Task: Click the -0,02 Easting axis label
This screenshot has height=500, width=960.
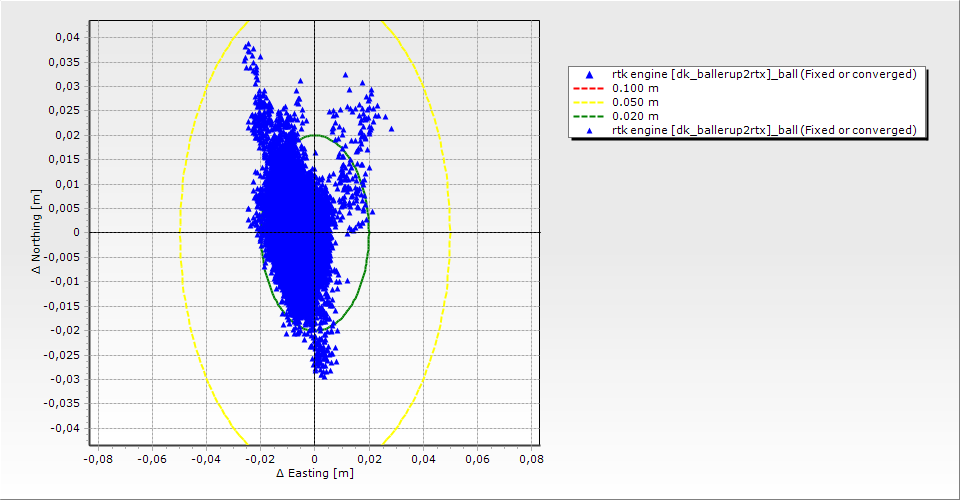Action: [x=260, y=459]
